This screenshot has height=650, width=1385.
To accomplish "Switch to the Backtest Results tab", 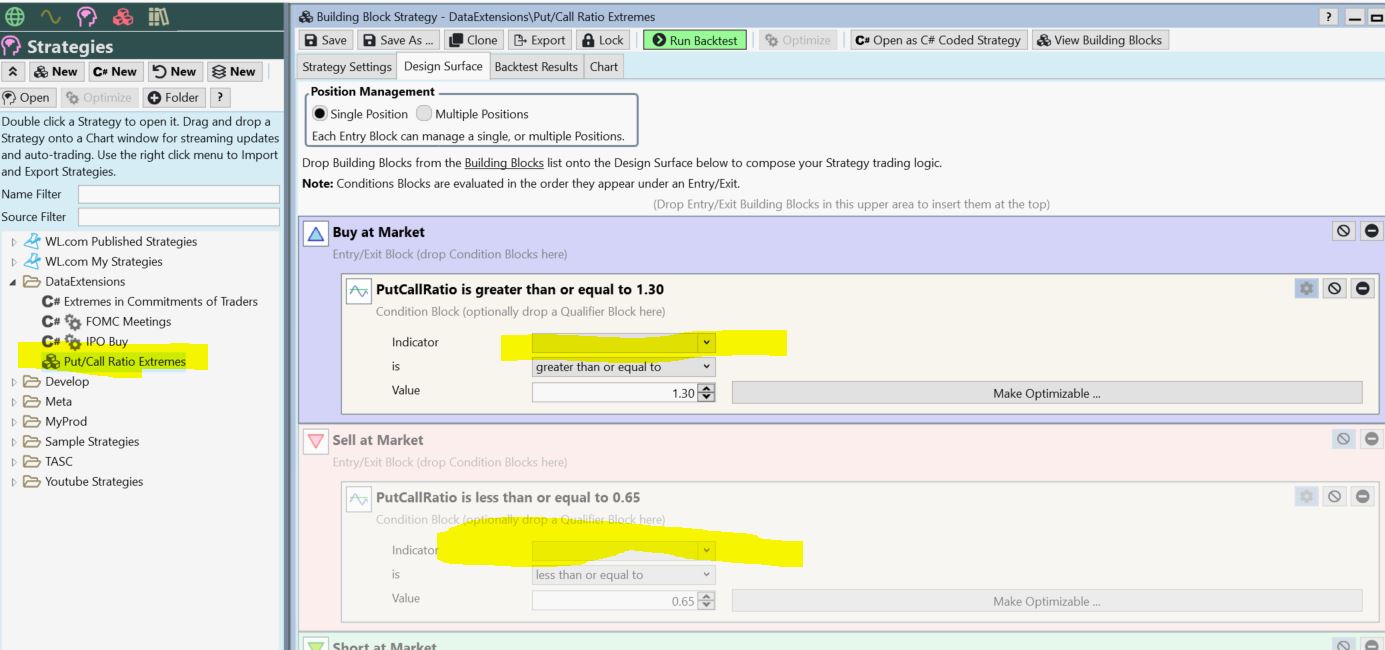I will 535,67.
